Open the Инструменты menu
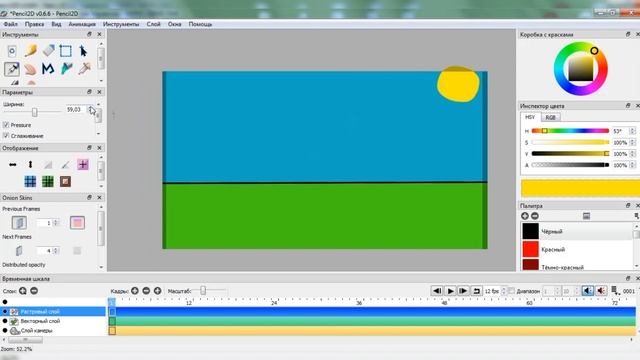Image resolution: width=640 pixels, height=360 pixels. 121,24
